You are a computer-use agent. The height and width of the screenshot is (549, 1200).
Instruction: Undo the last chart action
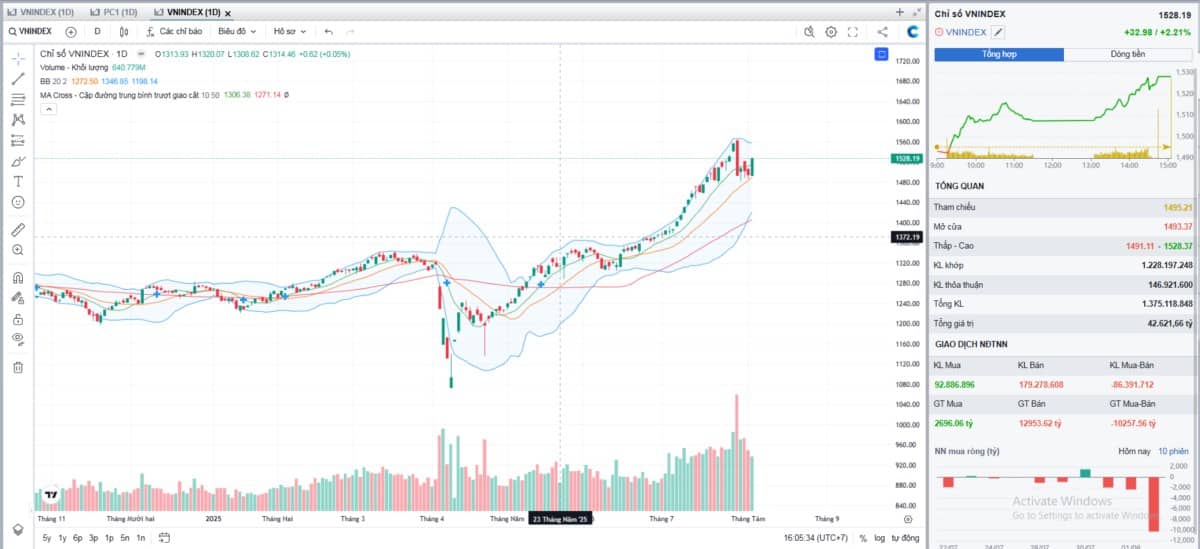[x=328, y=32]
